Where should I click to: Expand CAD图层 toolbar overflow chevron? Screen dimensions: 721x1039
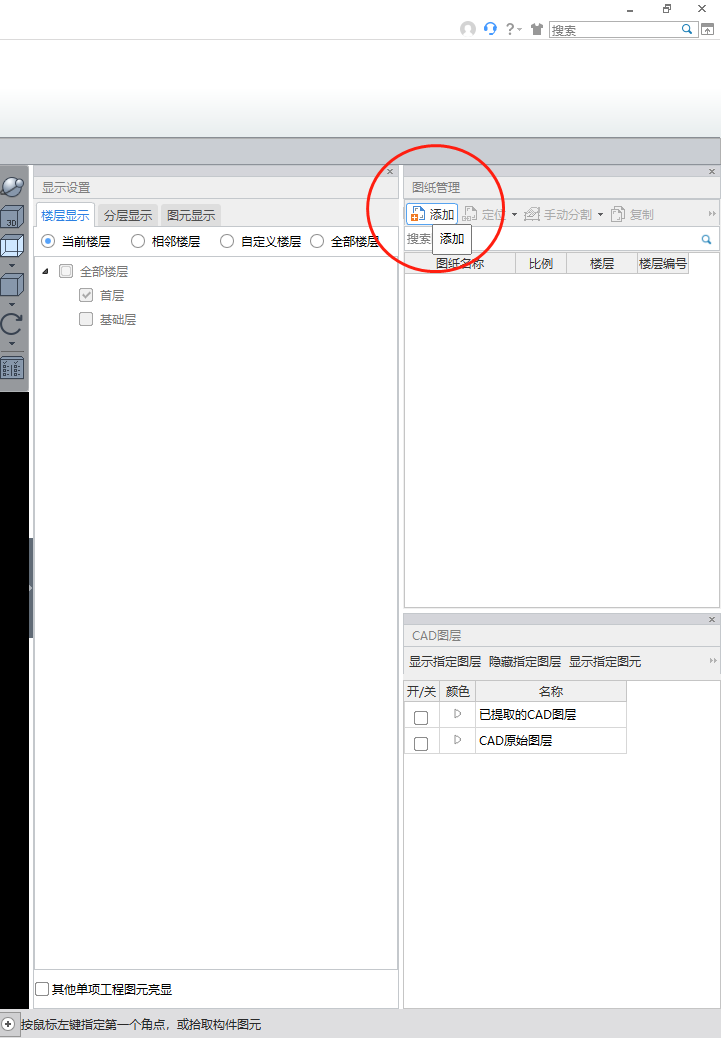[713, 661]
